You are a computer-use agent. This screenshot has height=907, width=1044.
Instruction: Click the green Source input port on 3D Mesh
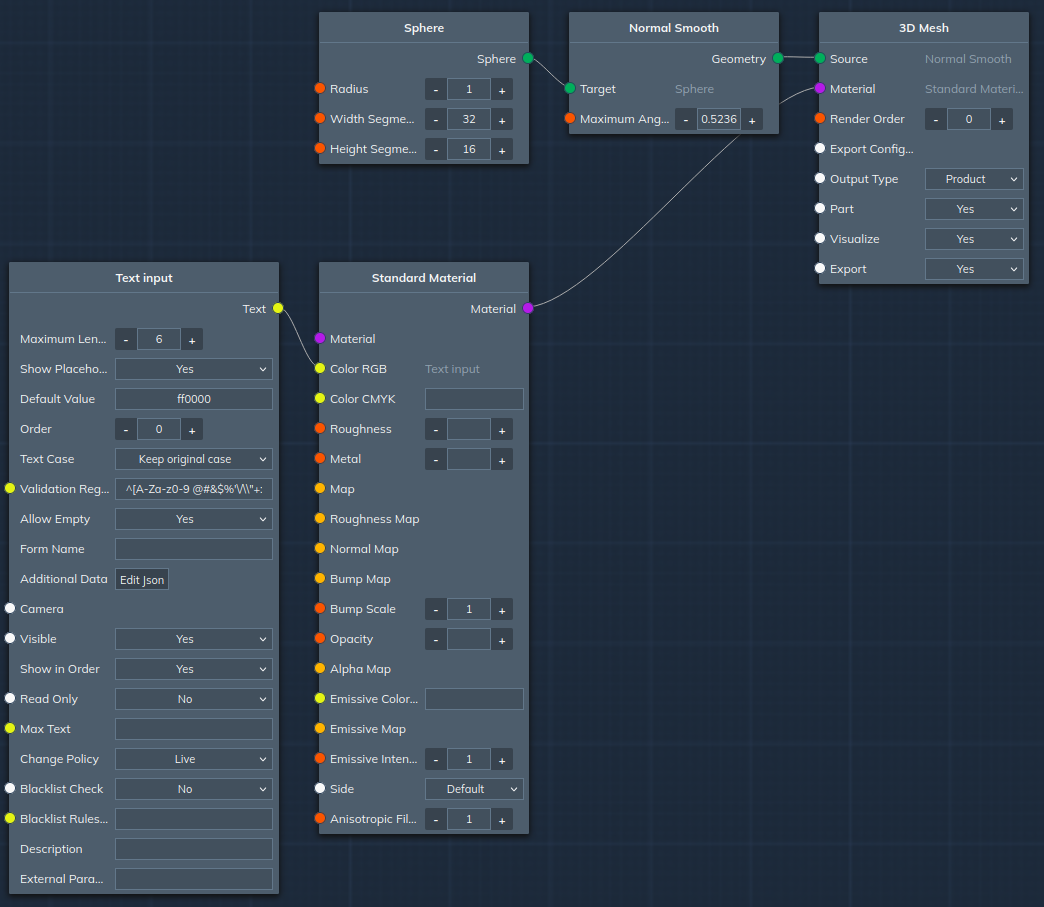pyautogui.click(x=820, y=59)
